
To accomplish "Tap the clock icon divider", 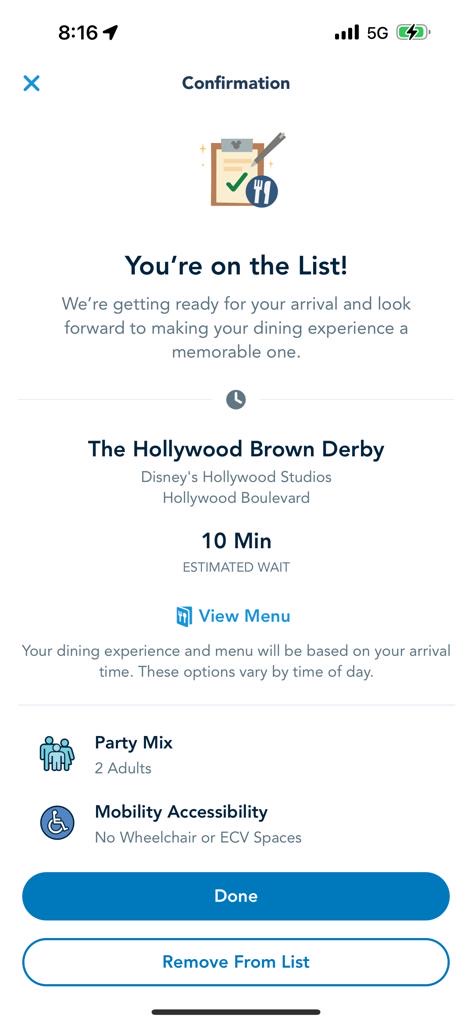I will coord(236,399).
